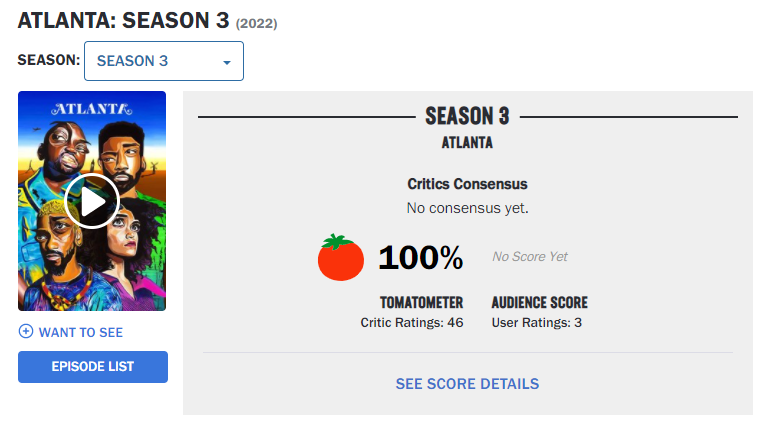The image size is (770, 422).
Task: Click the No consensus yet text
Action: click(x=467, y=208)
